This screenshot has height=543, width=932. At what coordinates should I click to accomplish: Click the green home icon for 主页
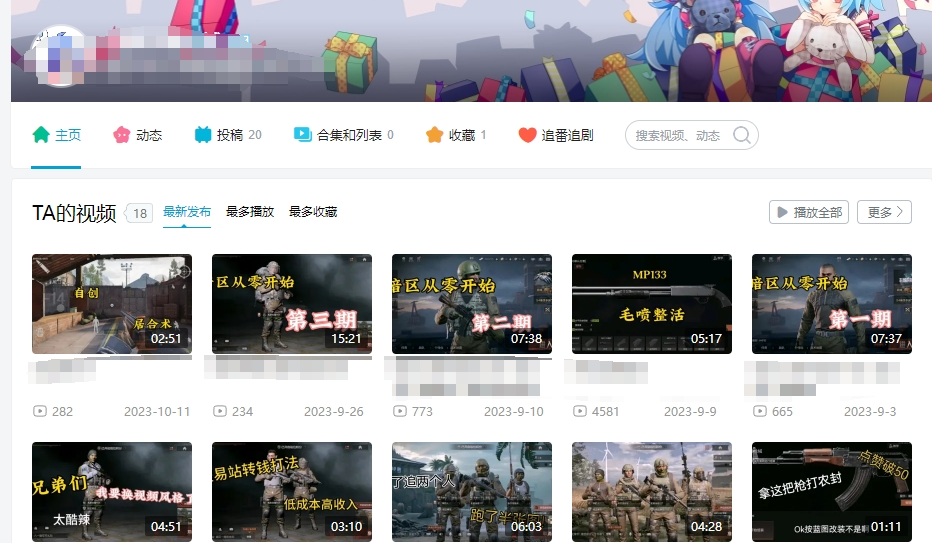tap(41, 135)
